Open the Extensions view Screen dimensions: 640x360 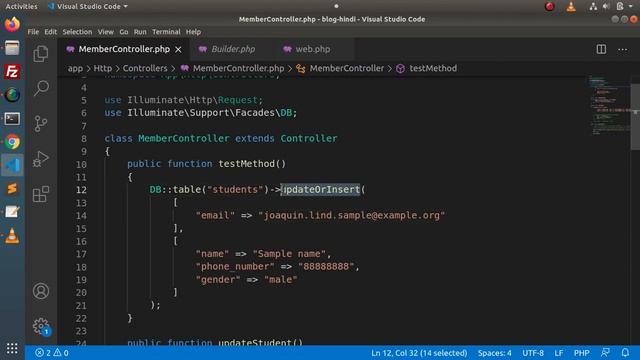(41, 194)
